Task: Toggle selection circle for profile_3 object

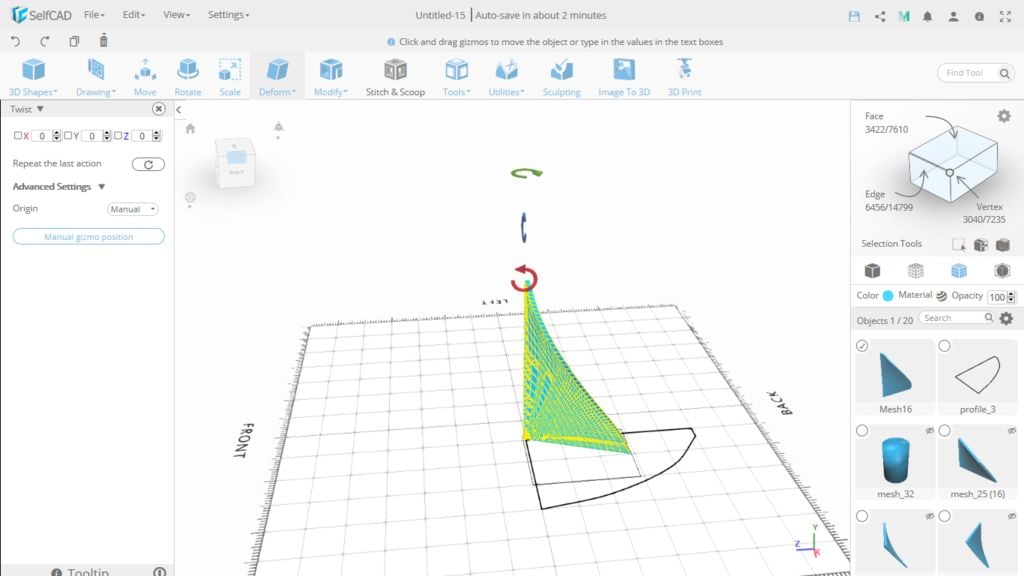Action: point(945,346)
